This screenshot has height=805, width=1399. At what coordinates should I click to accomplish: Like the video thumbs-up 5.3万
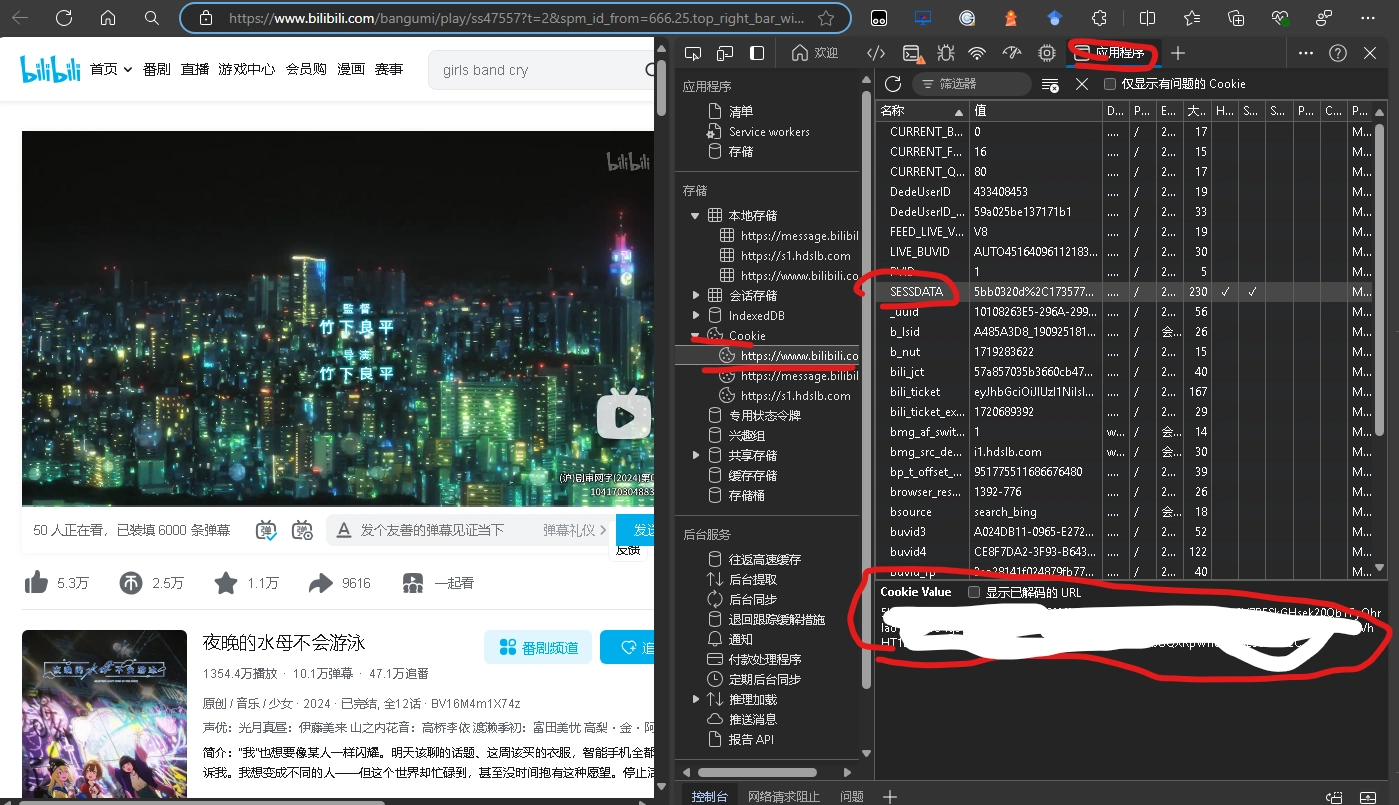tap(56, 583)
